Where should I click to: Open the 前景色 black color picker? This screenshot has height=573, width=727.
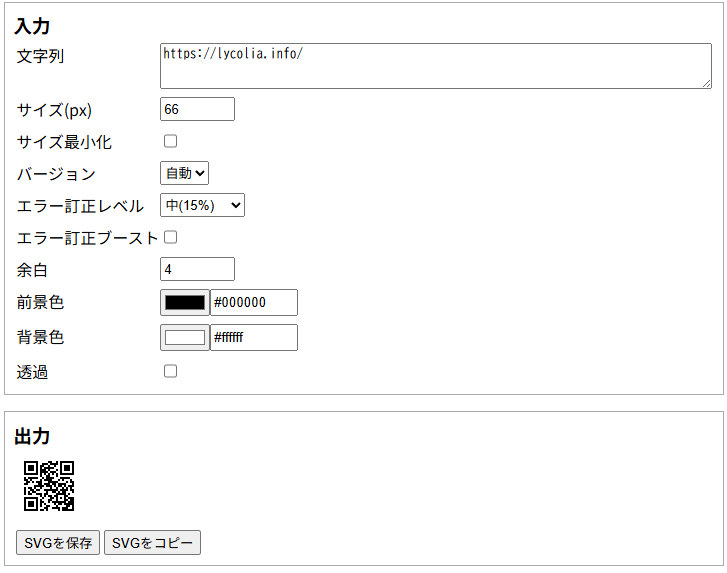click(x=184, y=302)
